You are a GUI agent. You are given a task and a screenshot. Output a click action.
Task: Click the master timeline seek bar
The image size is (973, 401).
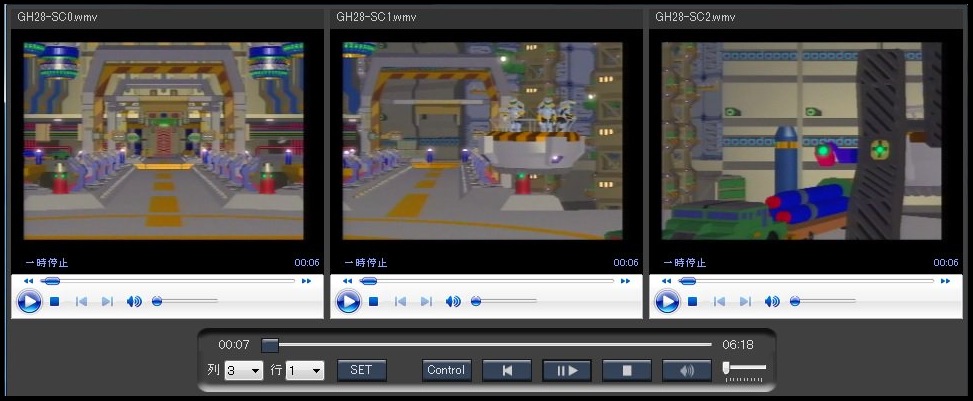coord(486,345)
